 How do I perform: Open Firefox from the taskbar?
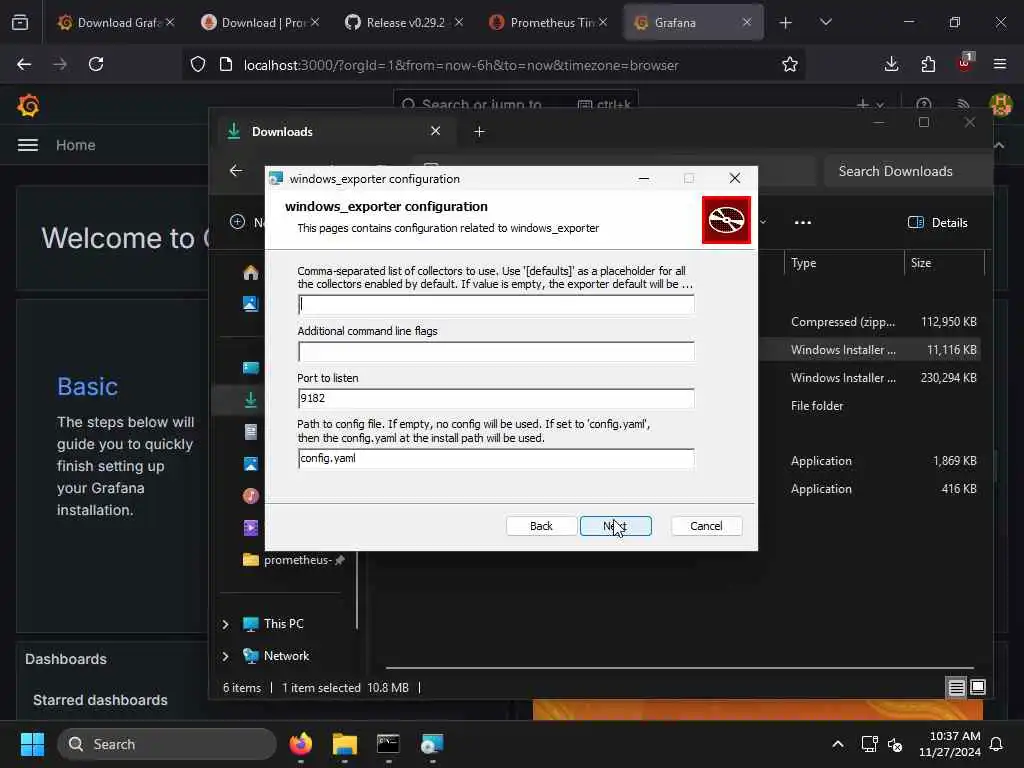[300, 744]
